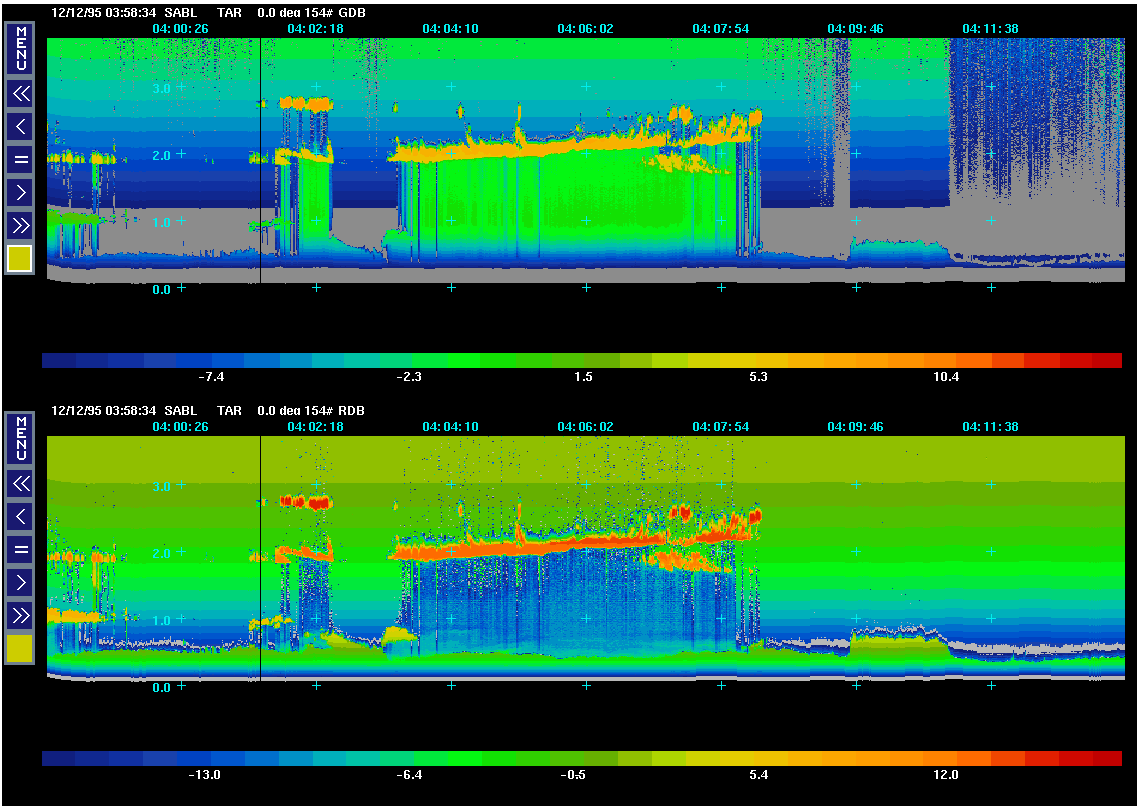
Task: Step forward with single-right arrow in RDB panel
Action: [20, 582]
